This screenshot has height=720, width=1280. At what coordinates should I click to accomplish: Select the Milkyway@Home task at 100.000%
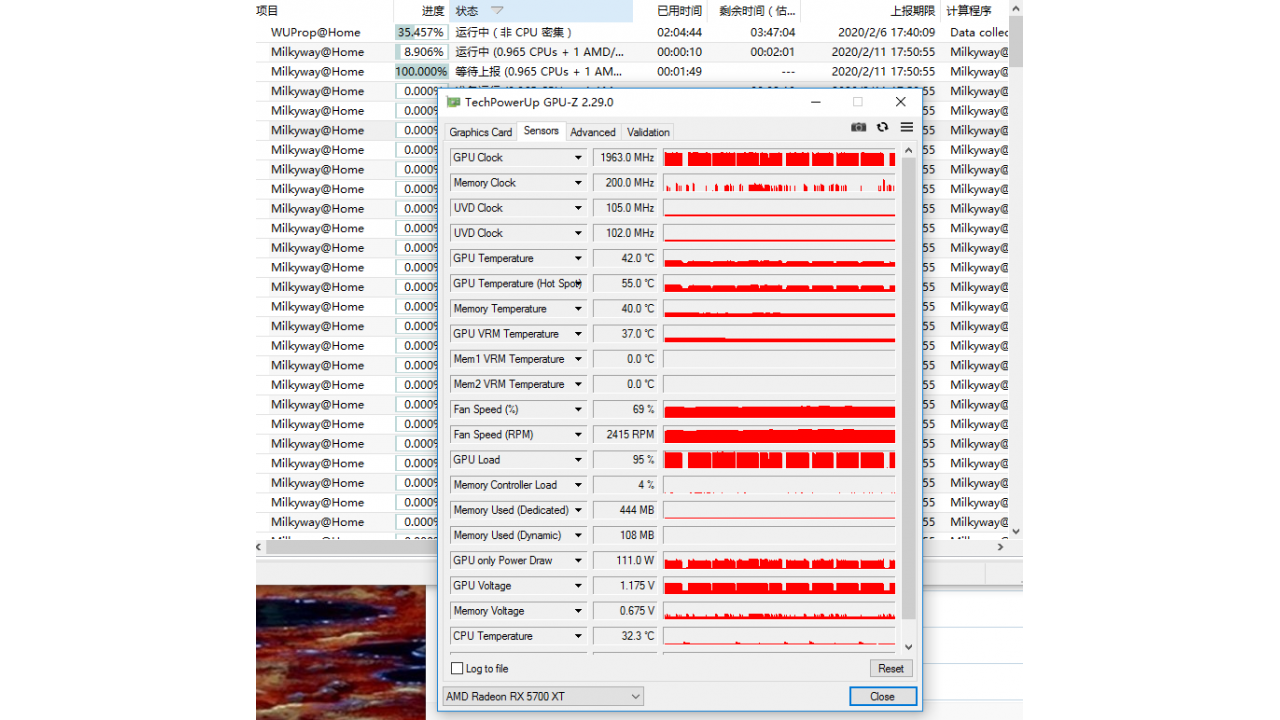click(x=633, y=71)
